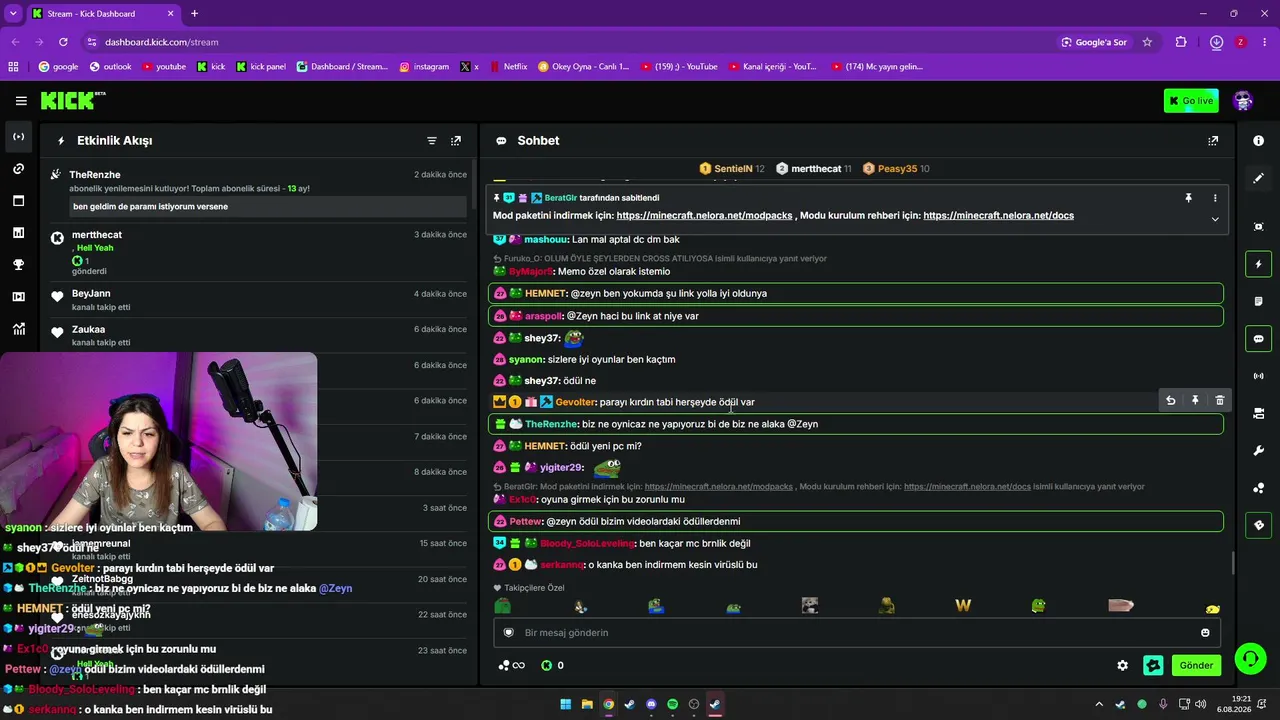Open the Windows Start menu
The width and height of the screenshot is (1280, 720).
click(x=566, y=704)
